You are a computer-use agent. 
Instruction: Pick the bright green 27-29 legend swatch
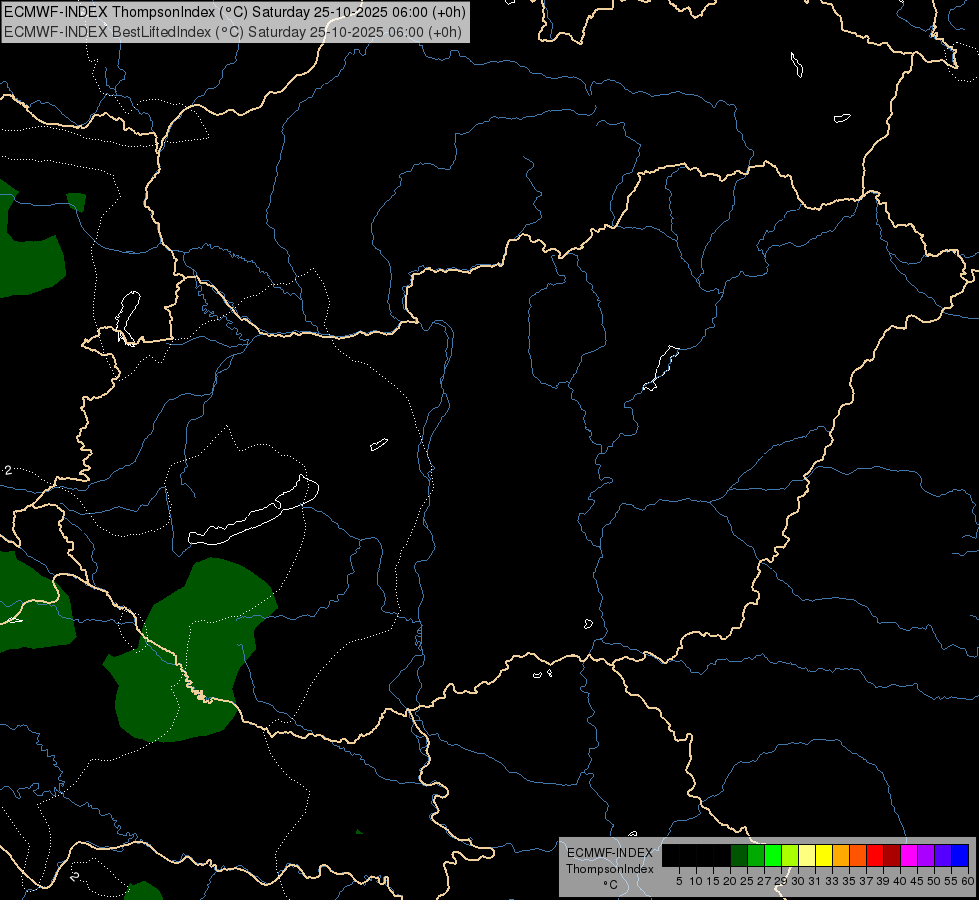click(773, 855)
